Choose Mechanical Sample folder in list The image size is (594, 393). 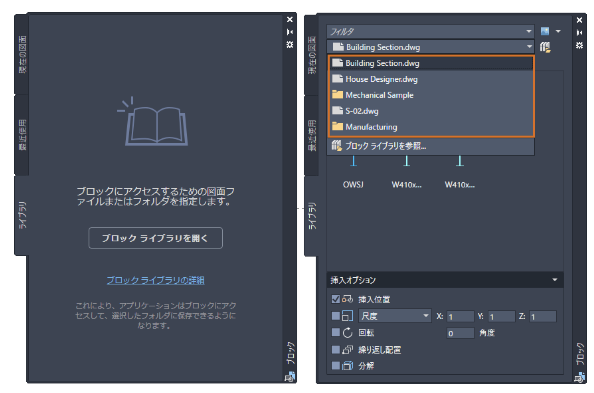(x=431, y=95)
